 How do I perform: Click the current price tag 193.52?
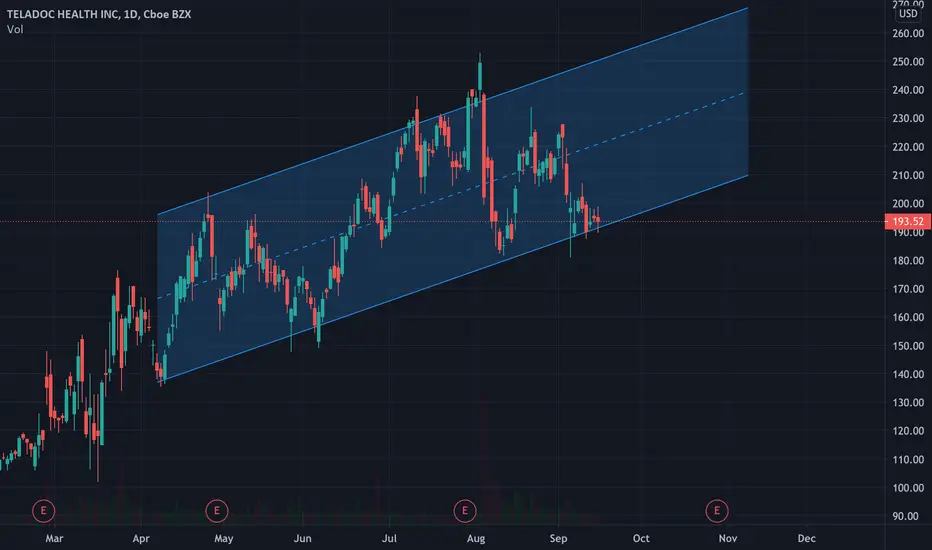908,222
